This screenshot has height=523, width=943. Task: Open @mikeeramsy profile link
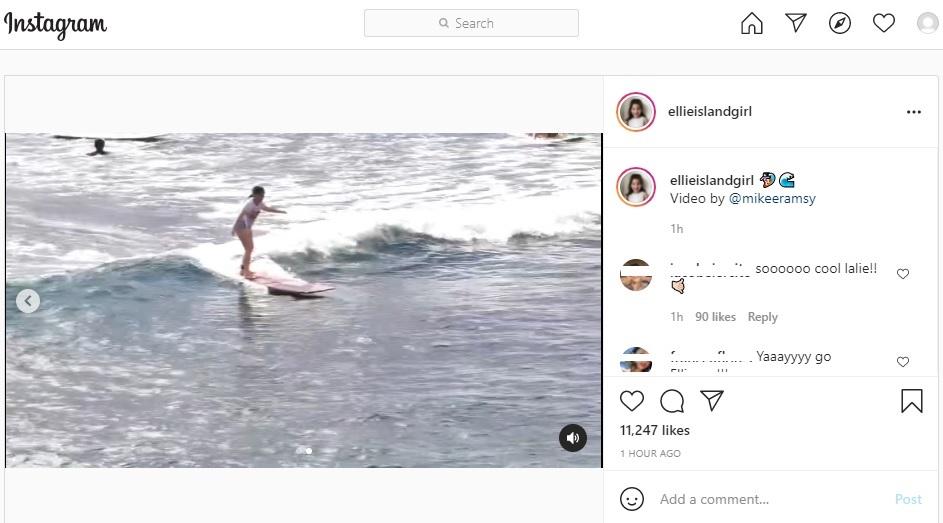pyautogui.click(x=772, y=199)
